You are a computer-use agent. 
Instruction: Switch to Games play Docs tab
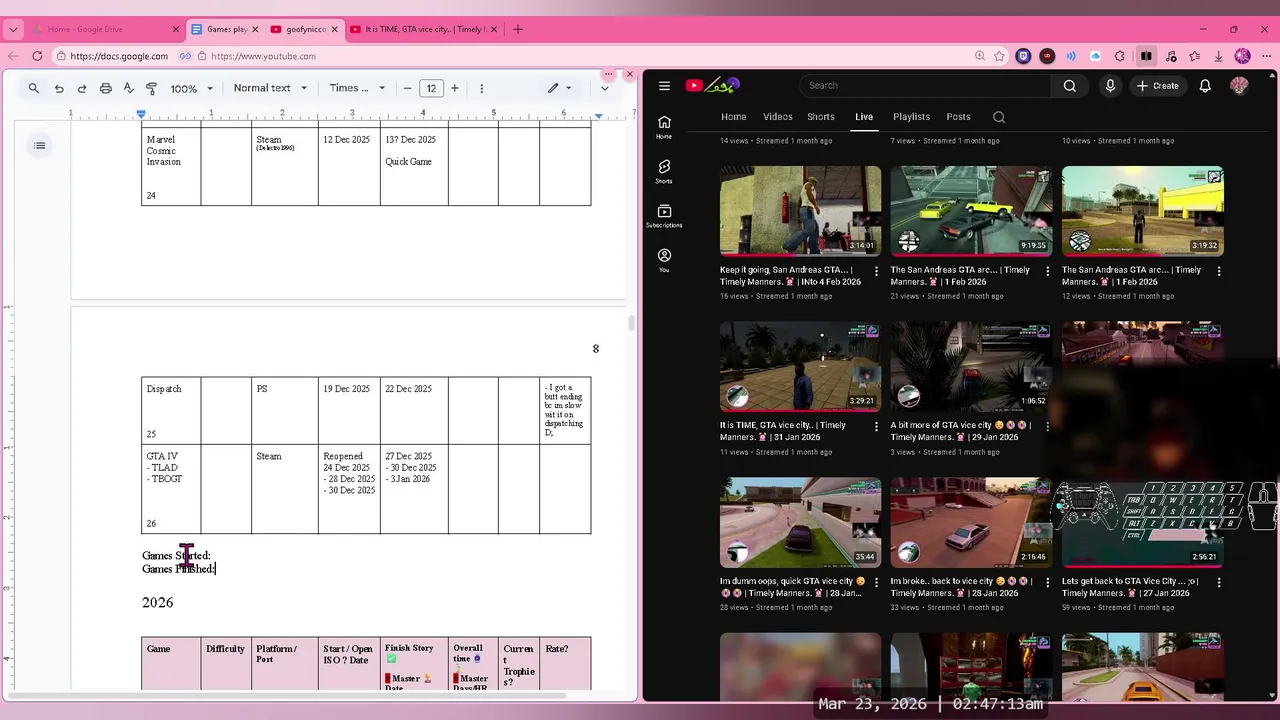226,29
